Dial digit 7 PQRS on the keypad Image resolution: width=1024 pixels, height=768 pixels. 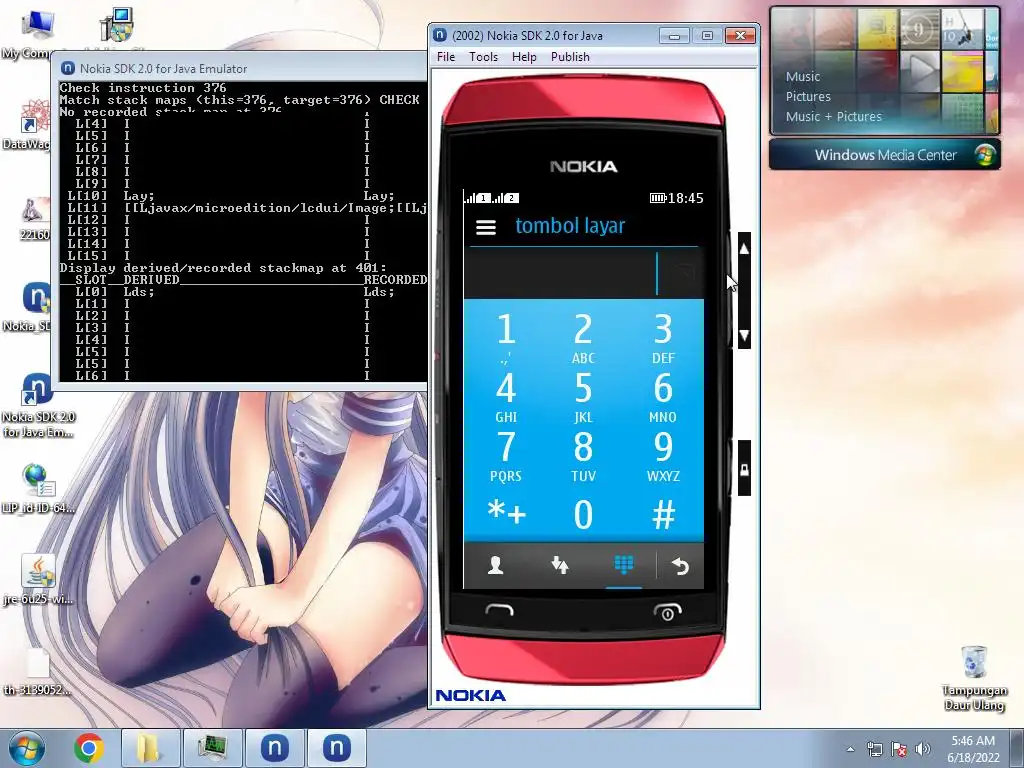pyautogui.click(x=505, y=455)
